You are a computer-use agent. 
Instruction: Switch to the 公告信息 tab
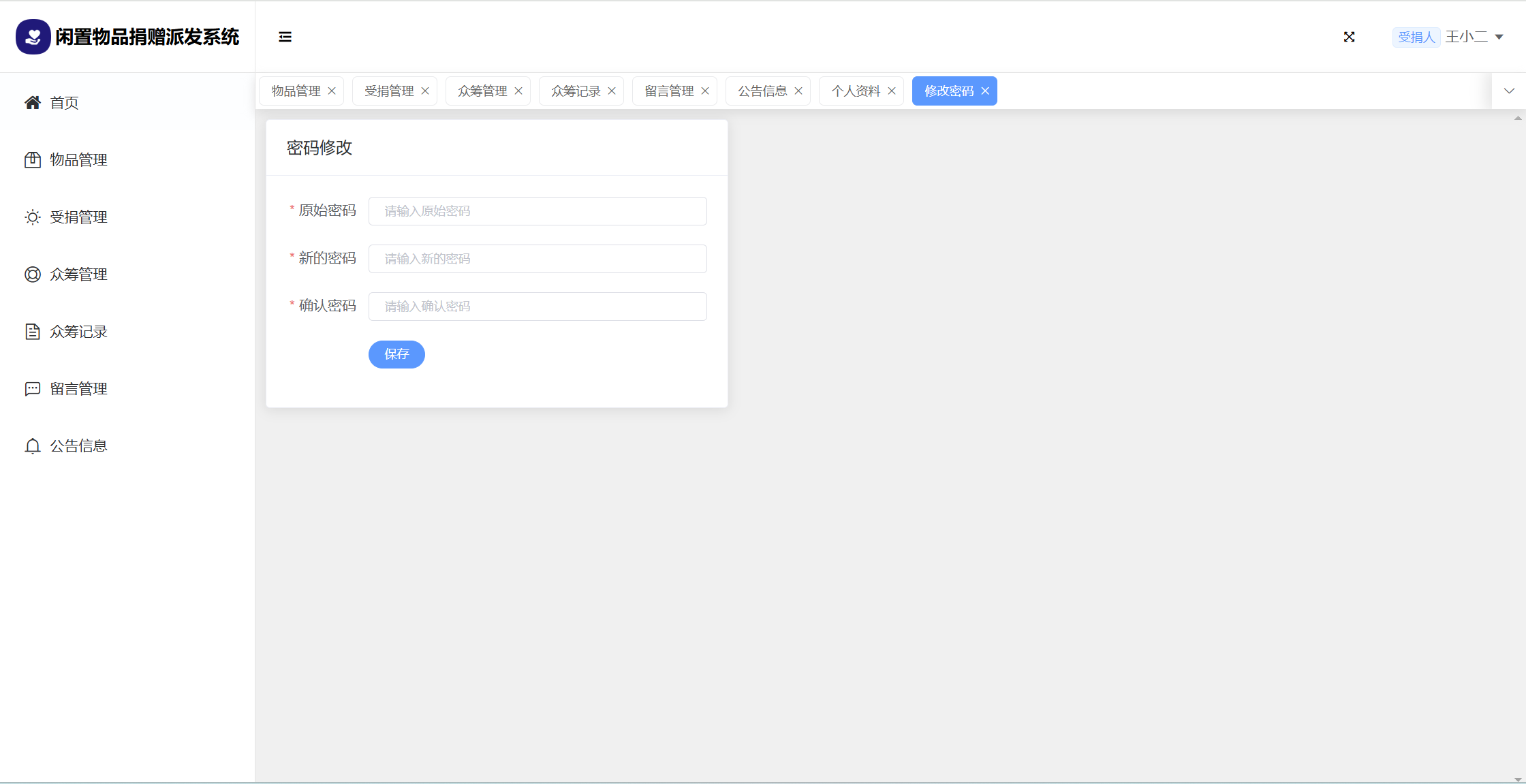click(762, 91)
